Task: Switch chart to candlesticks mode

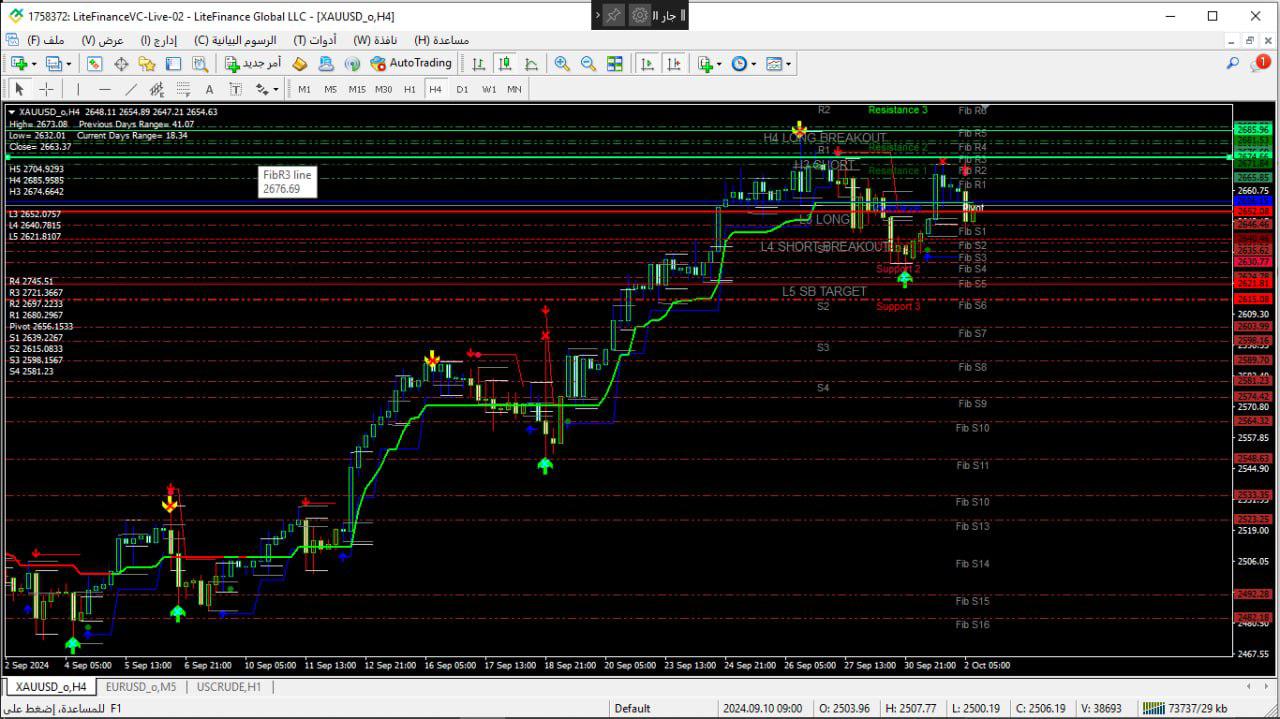Action: pyautogui.click(x=505, y=64)
